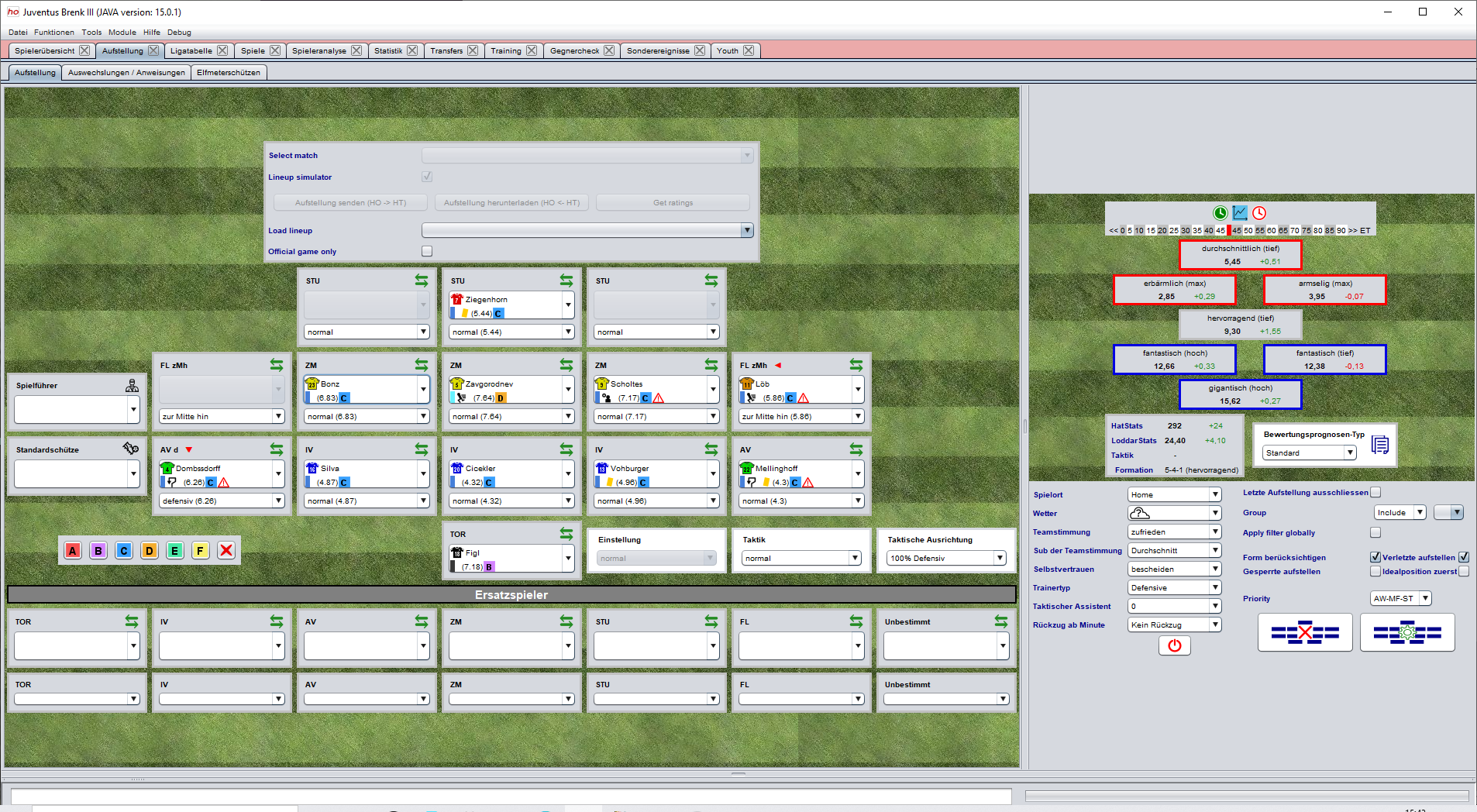This screenshot has height=812, width=1477.
Task: Open the Wetter dropdown
Action: pos(1175,513)
